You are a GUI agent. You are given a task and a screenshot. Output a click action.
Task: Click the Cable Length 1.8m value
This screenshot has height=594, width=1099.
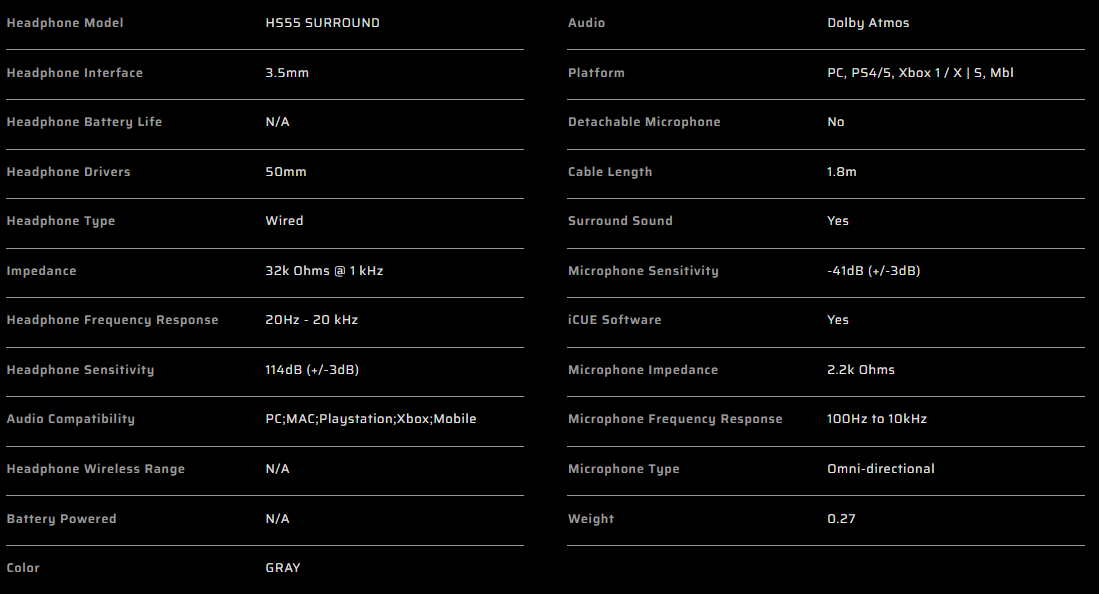click(841, 172)
